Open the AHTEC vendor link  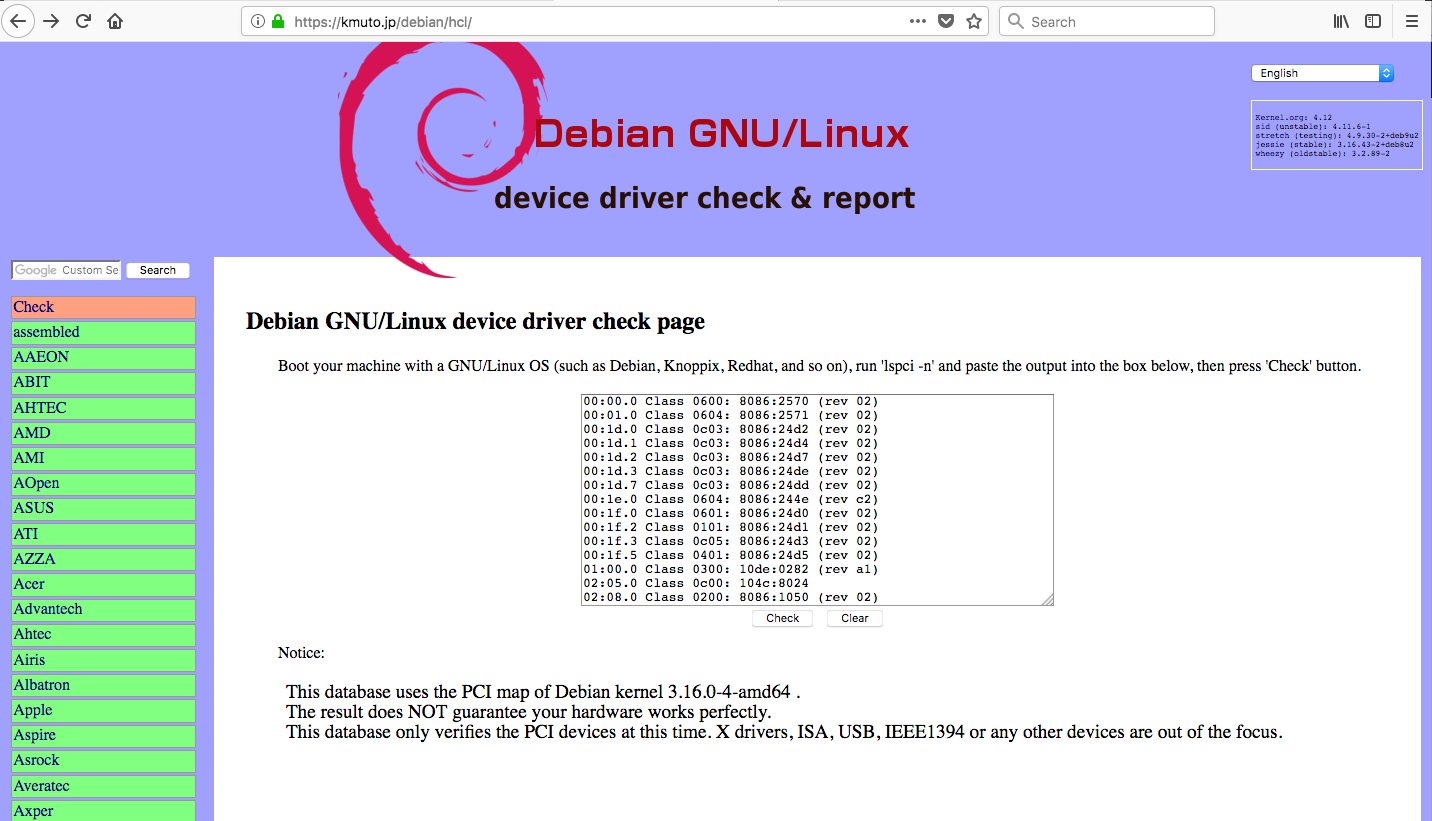[x=103, y=408]
